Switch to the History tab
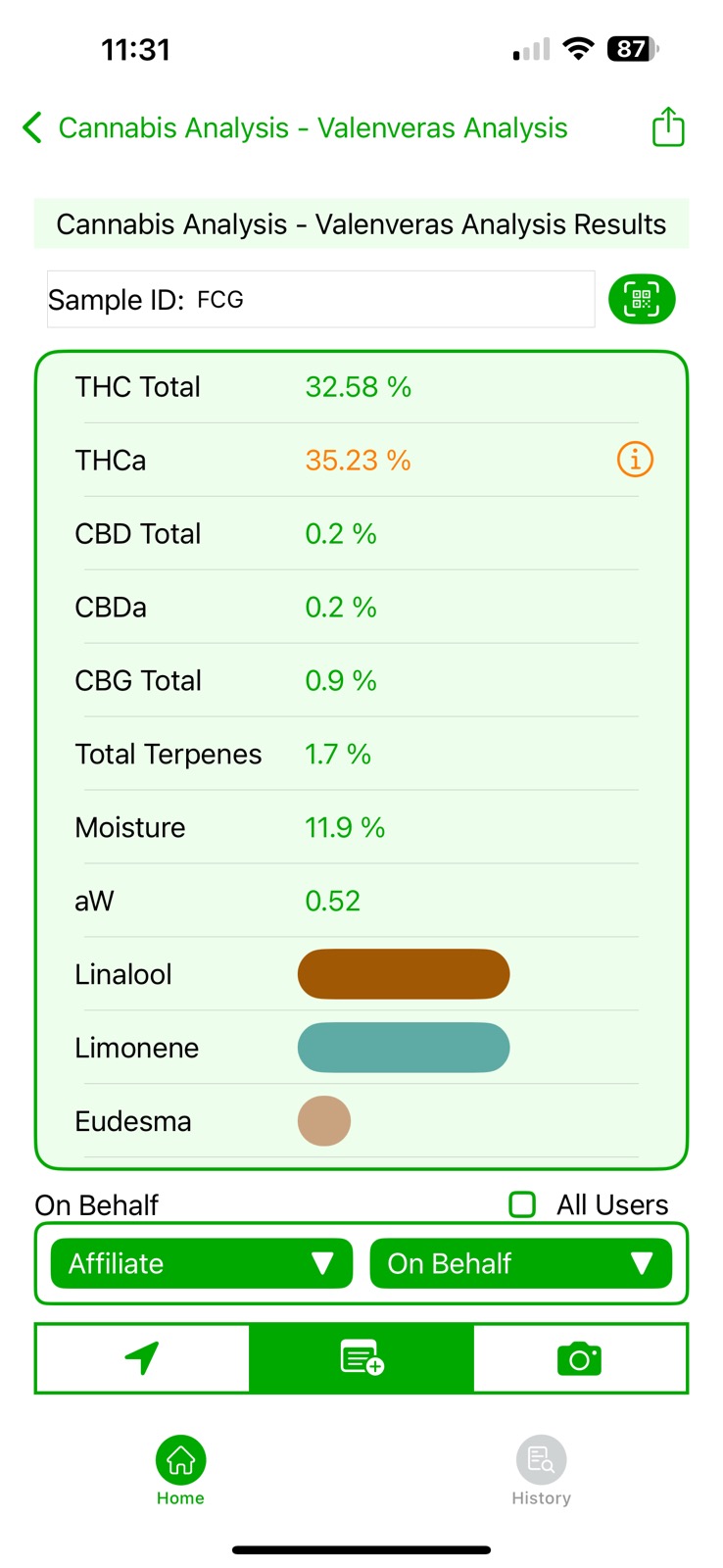This screenshot has width=723, height=1568. pyautogui.click(x=541, y=1470)
